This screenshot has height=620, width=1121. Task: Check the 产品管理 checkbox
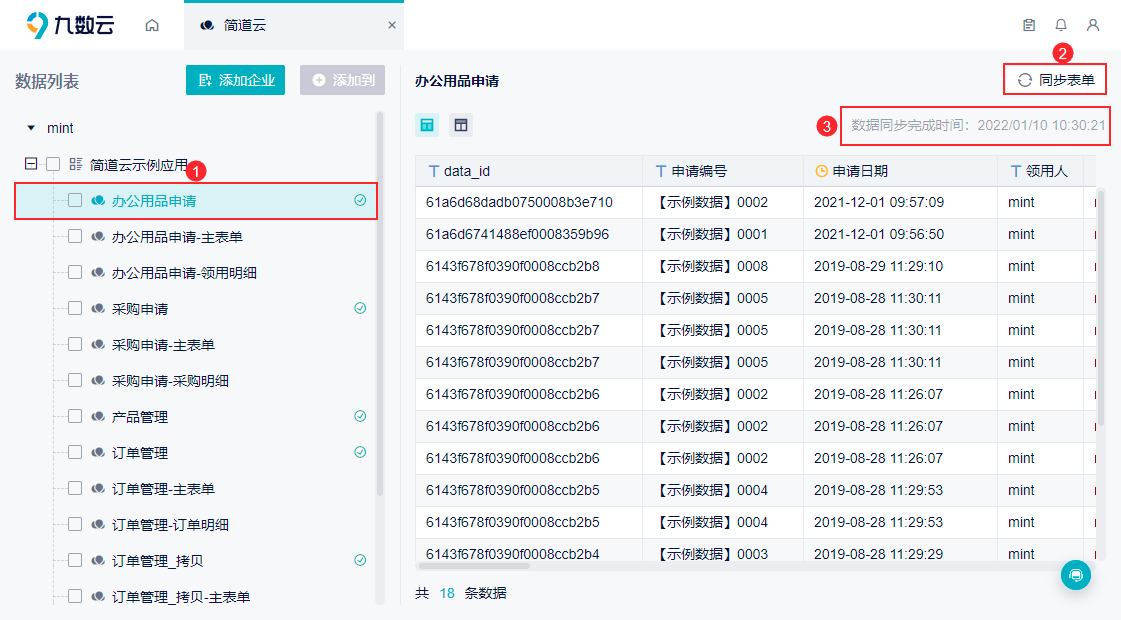pos(75,416)
